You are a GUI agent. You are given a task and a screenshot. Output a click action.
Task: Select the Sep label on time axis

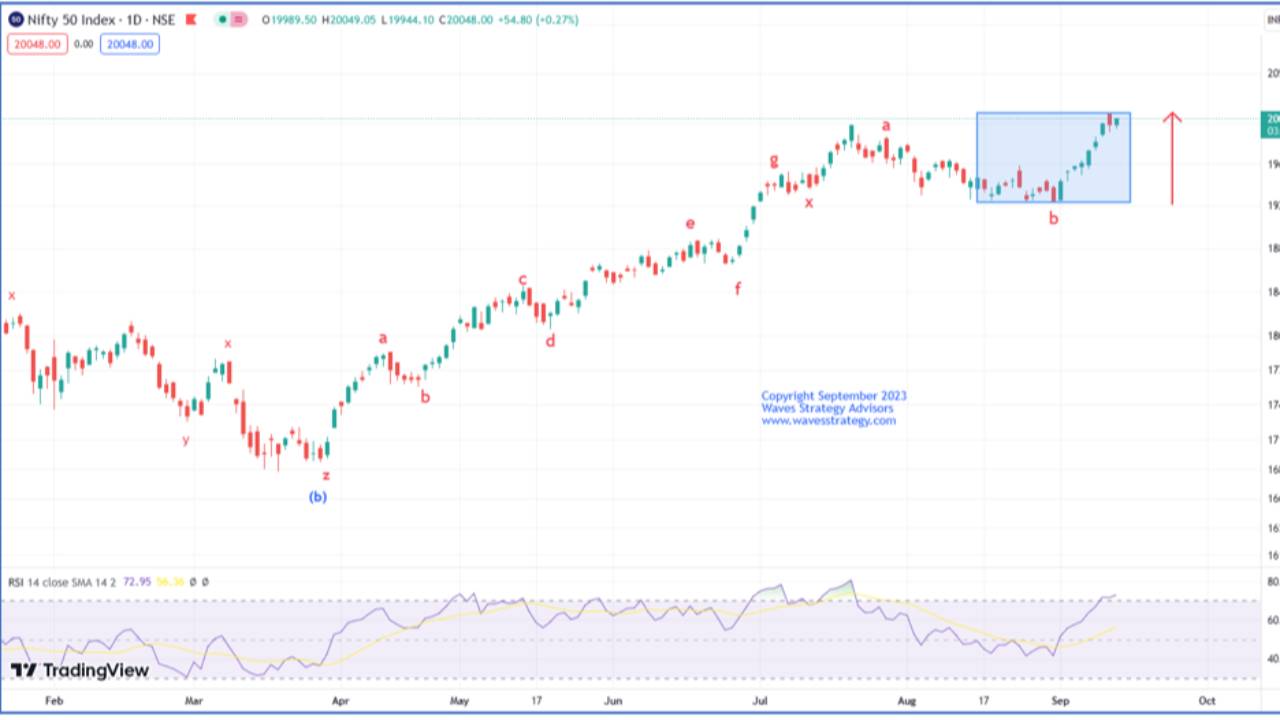click(1062, 701)
